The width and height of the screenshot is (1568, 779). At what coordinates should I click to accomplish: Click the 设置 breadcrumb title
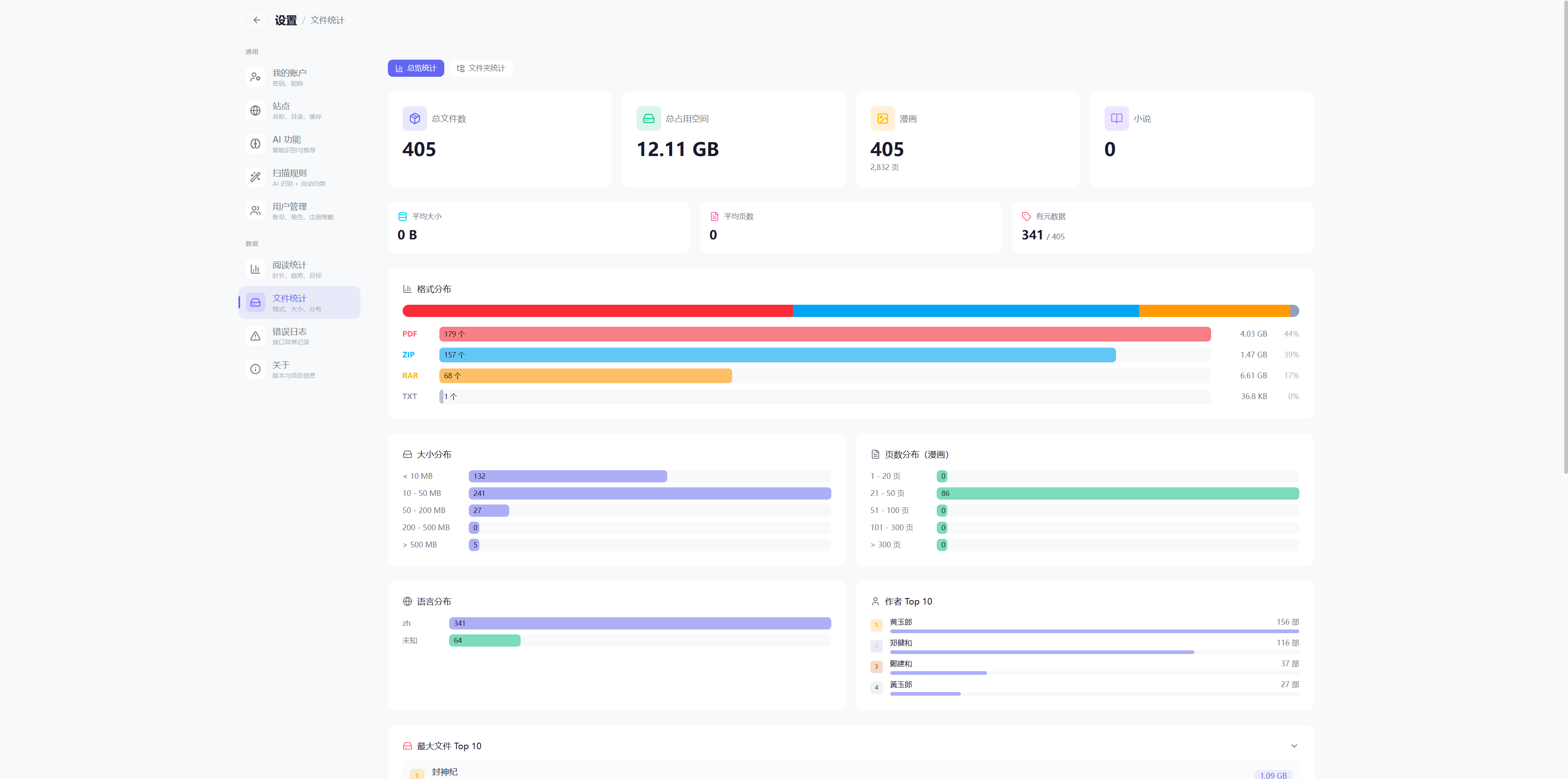point(285,20)
